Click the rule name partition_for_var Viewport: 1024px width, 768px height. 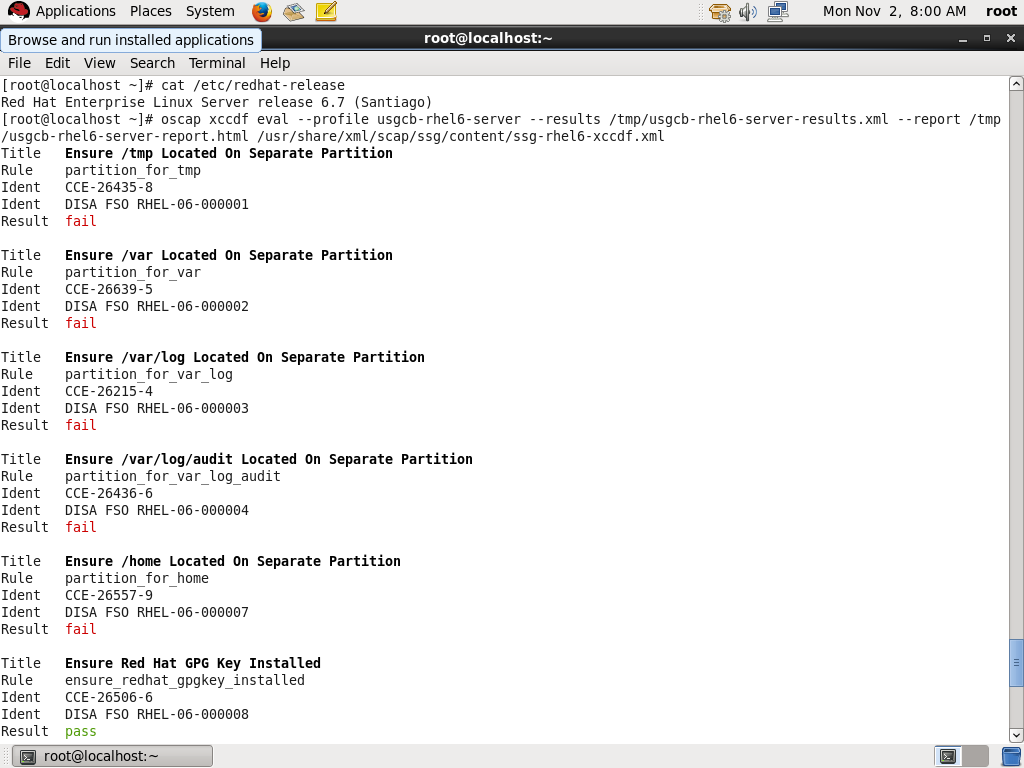click(x=133, y=272)
